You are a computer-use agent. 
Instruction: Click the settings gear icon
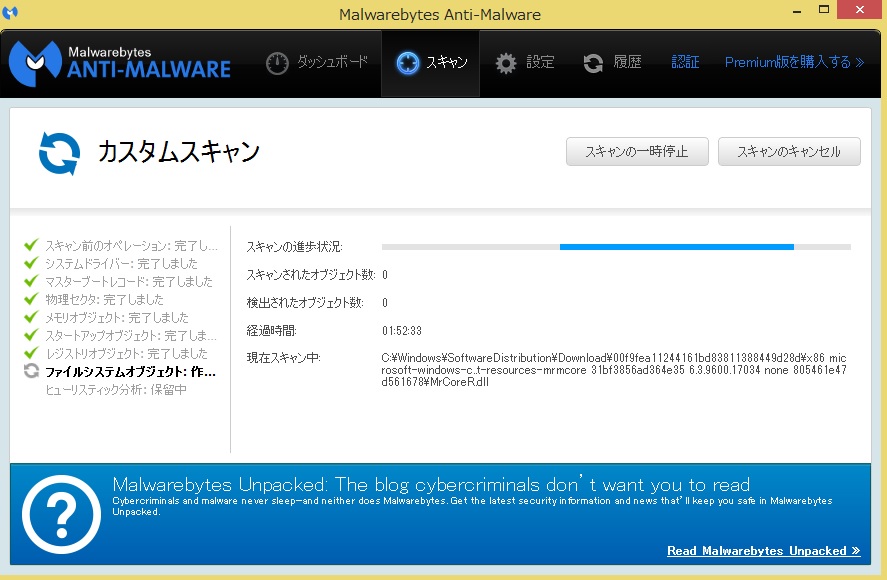click(x=506, y=63)
